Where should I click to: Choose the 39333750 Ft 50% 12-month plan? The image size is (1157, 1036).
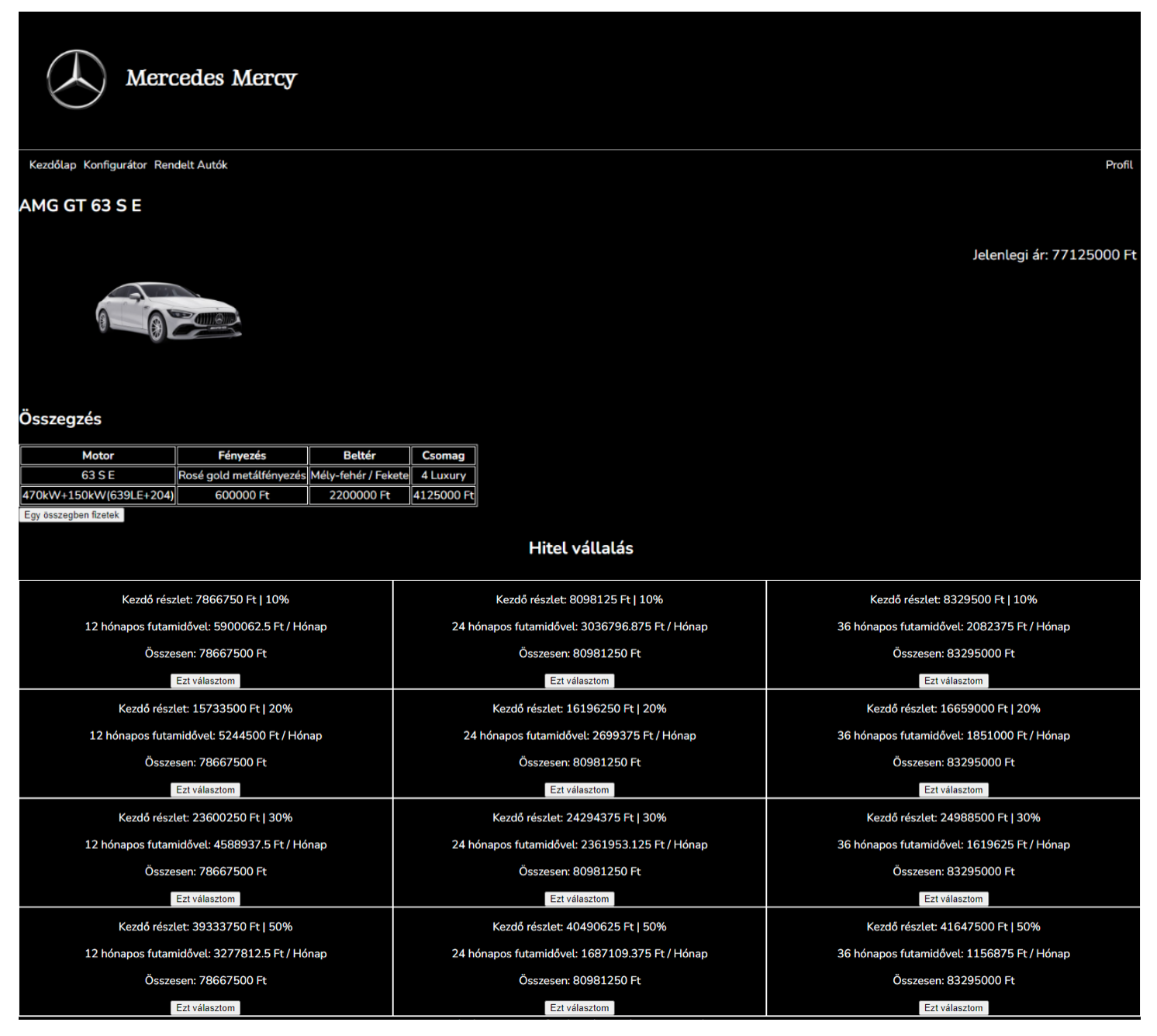(x=205, y=1008)
